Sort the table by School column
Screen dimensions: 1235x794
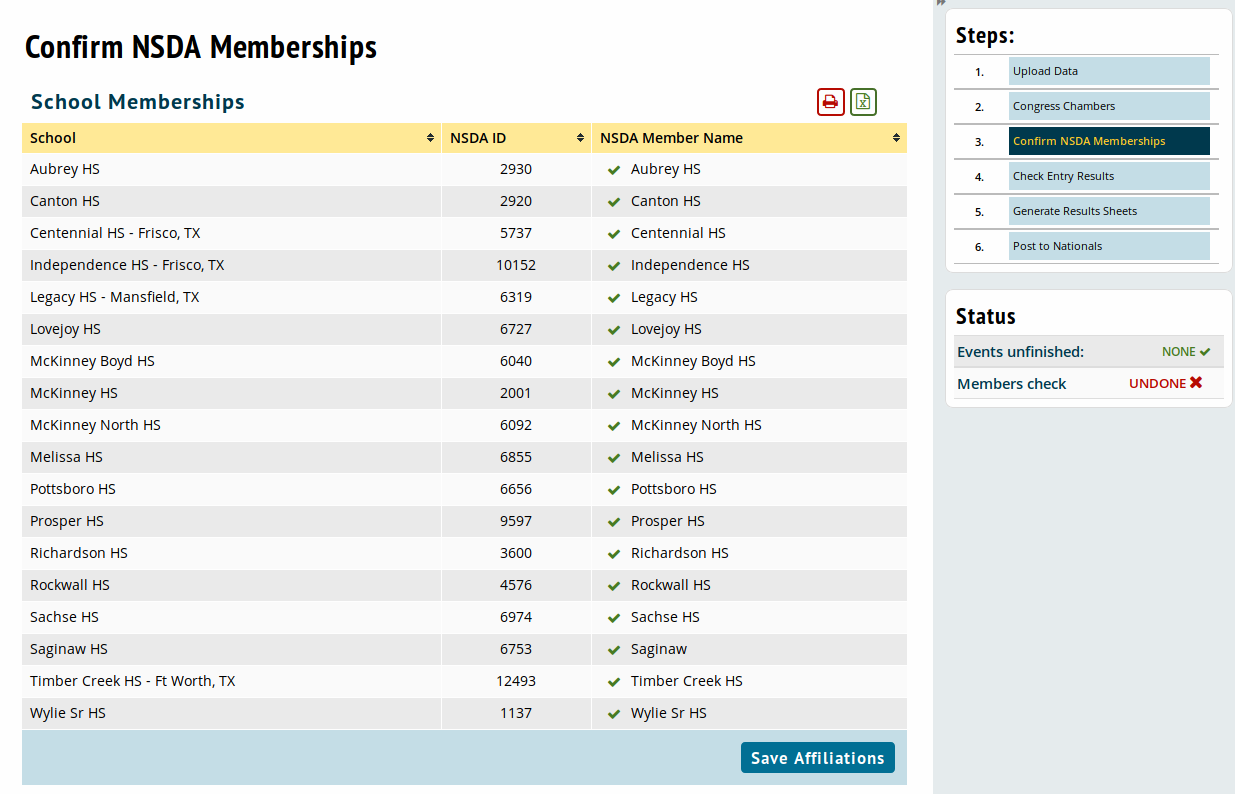click(x=430, y=138)
